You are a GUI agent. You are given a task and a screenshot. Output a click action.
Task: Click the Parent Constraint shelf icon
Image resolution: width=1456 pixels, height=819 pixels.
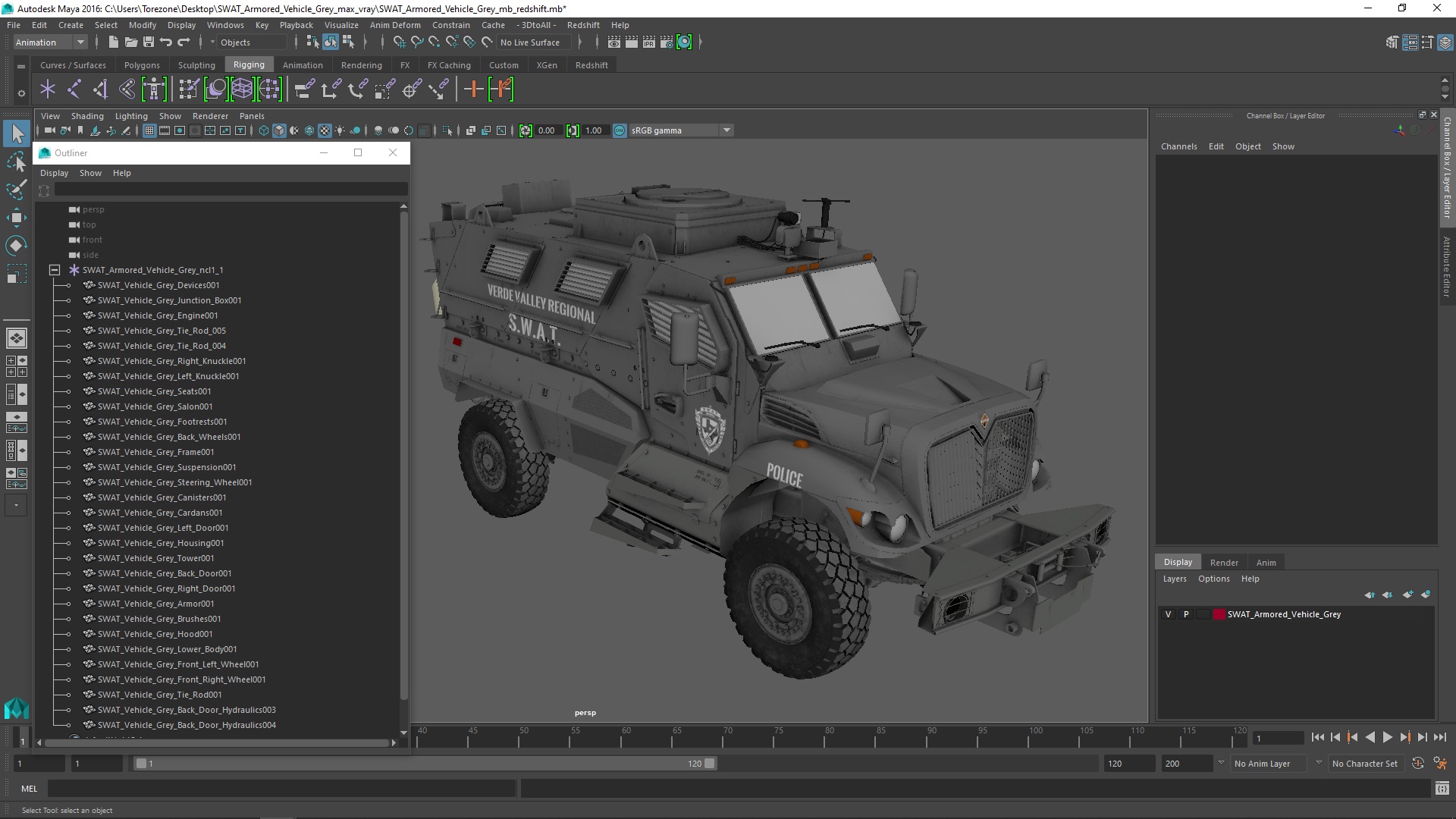click(305, 89)
